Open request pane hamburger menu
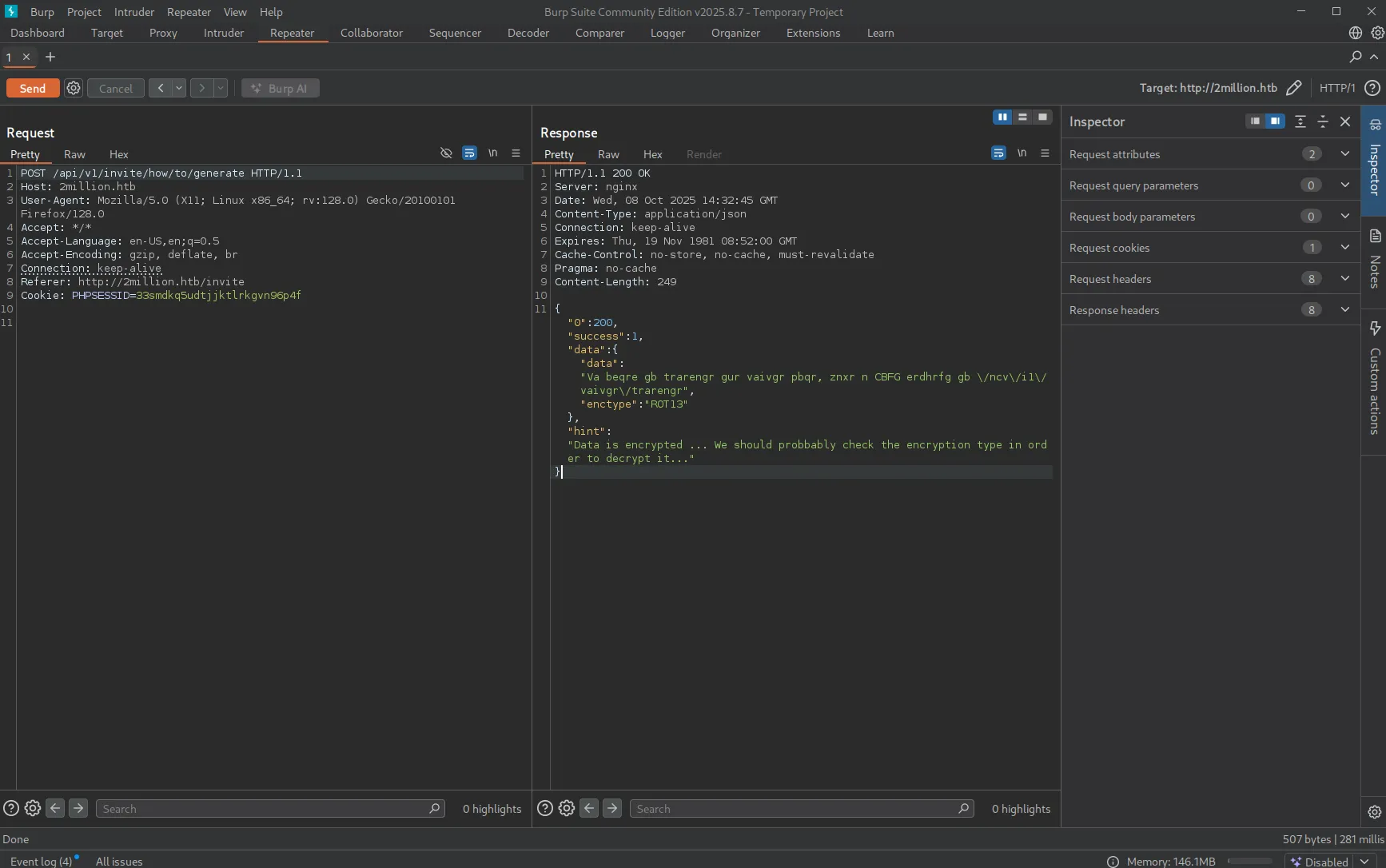Viewport: 1386px width, 868px height. [516, 153]
